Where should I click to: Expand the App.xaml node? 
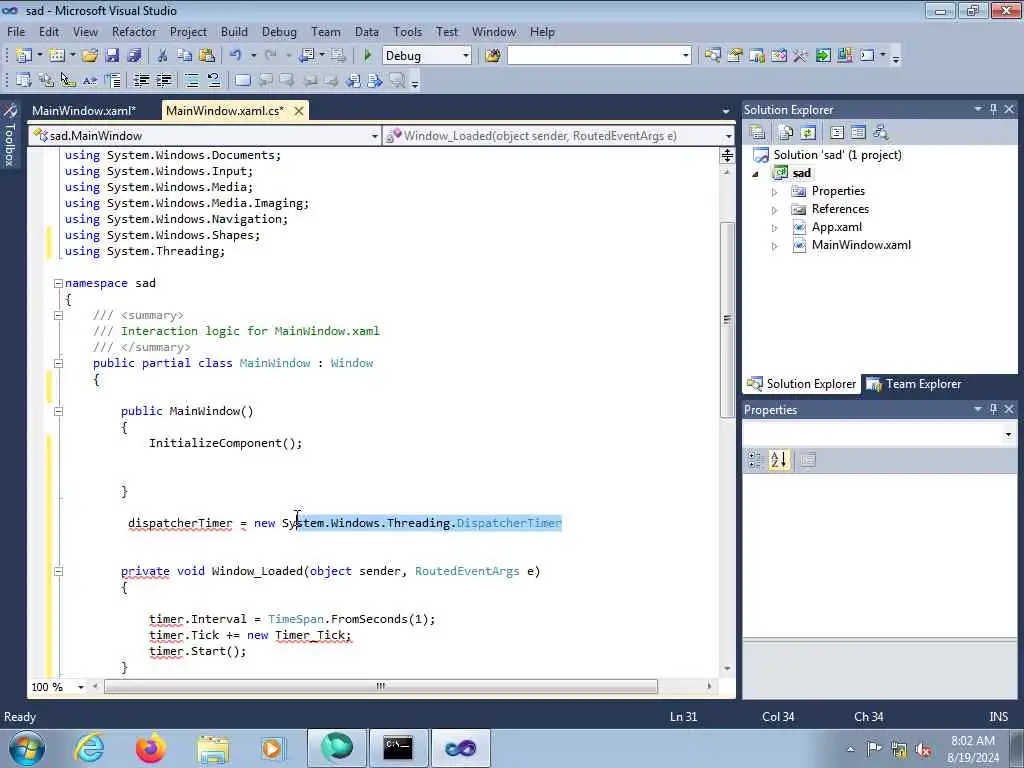tap(775, 229)
